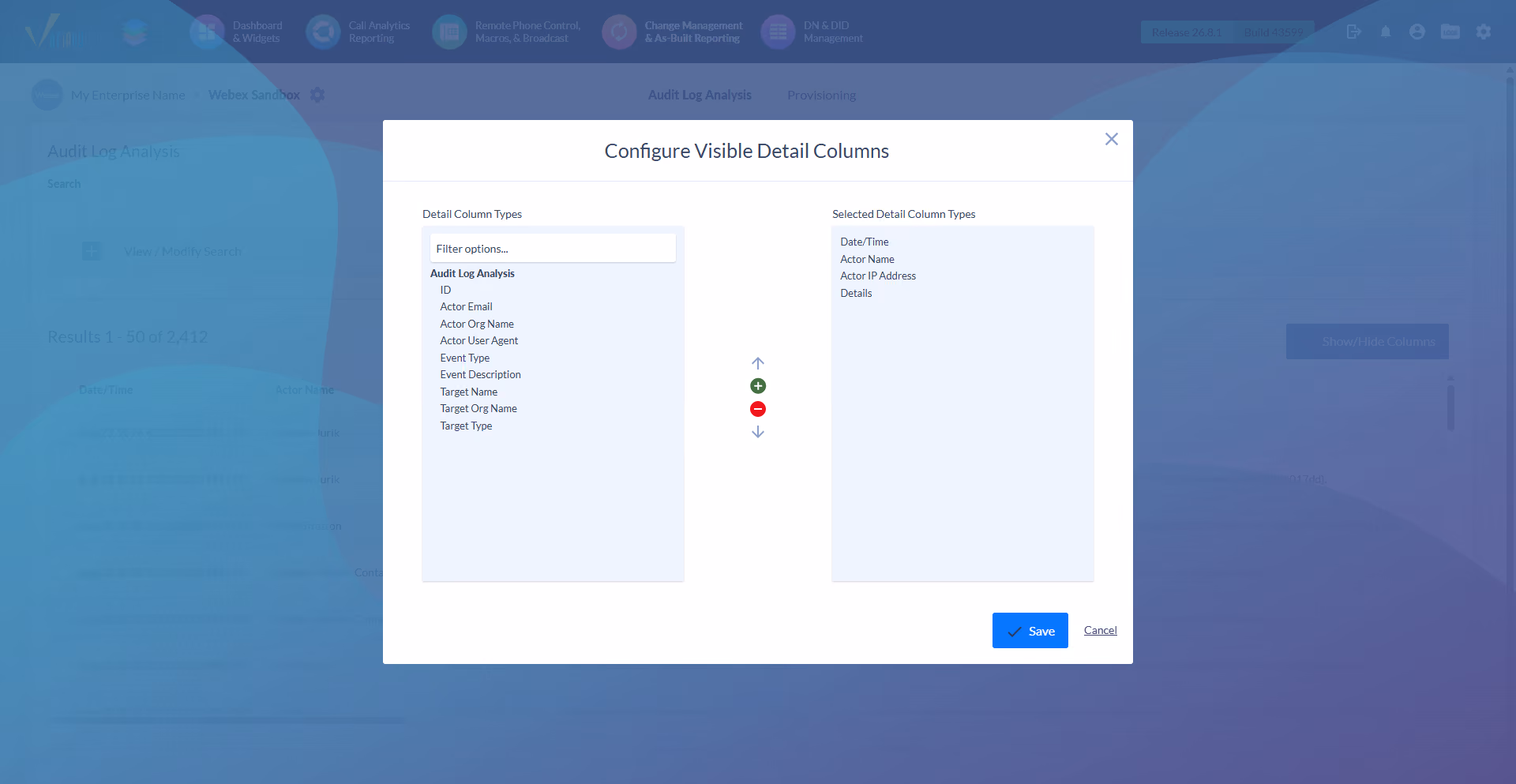Click the logout icon in top bar

coord(1353,32)
